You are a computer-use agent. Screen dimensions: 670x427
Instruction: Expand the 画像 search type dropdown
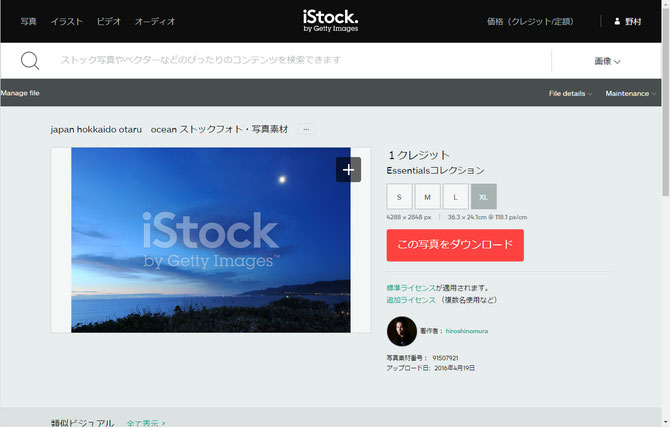607,61
